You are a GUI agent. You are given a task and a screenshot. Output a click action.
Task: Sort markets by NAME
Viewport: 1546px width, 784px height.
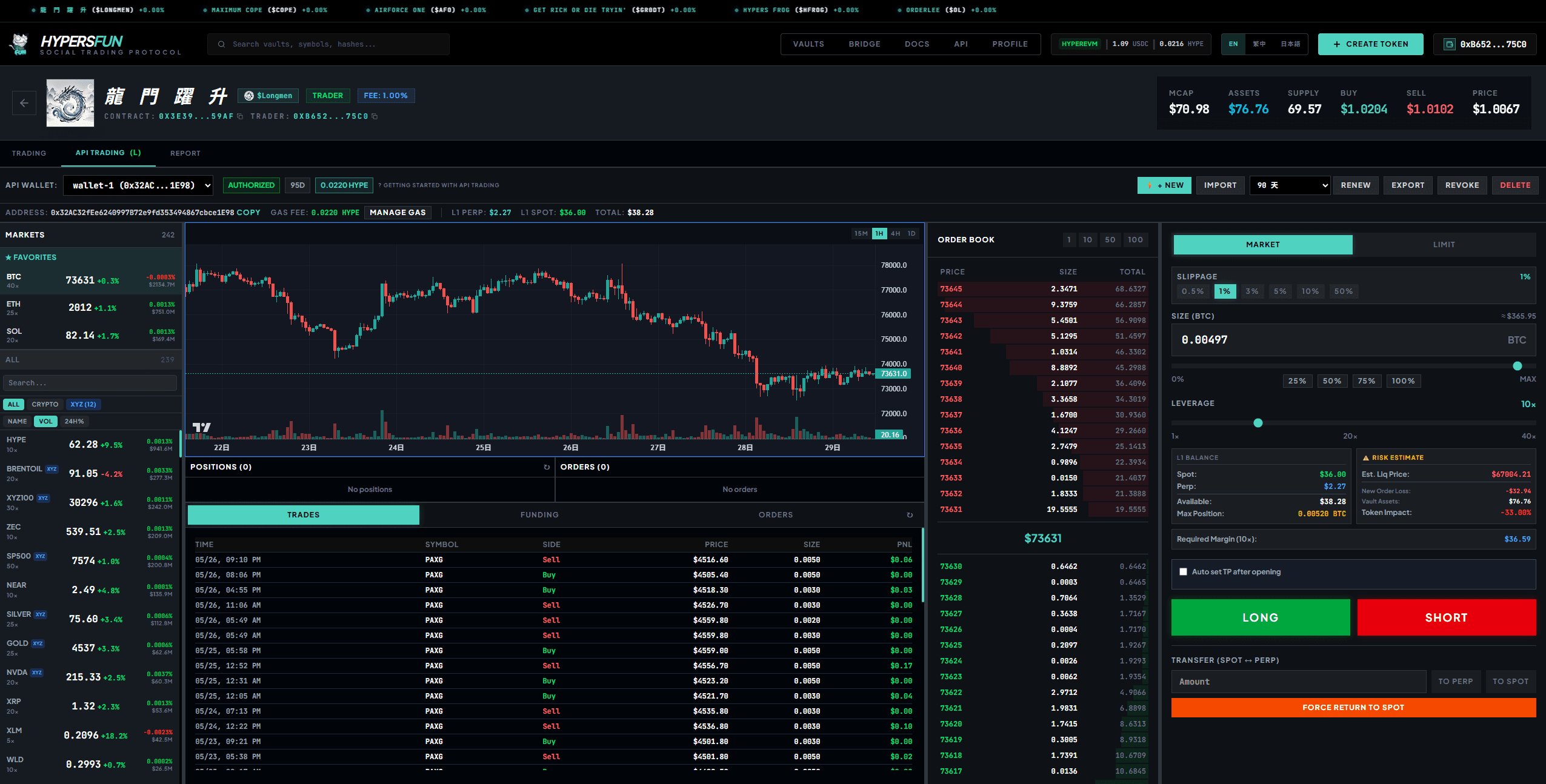coord(17,422)
